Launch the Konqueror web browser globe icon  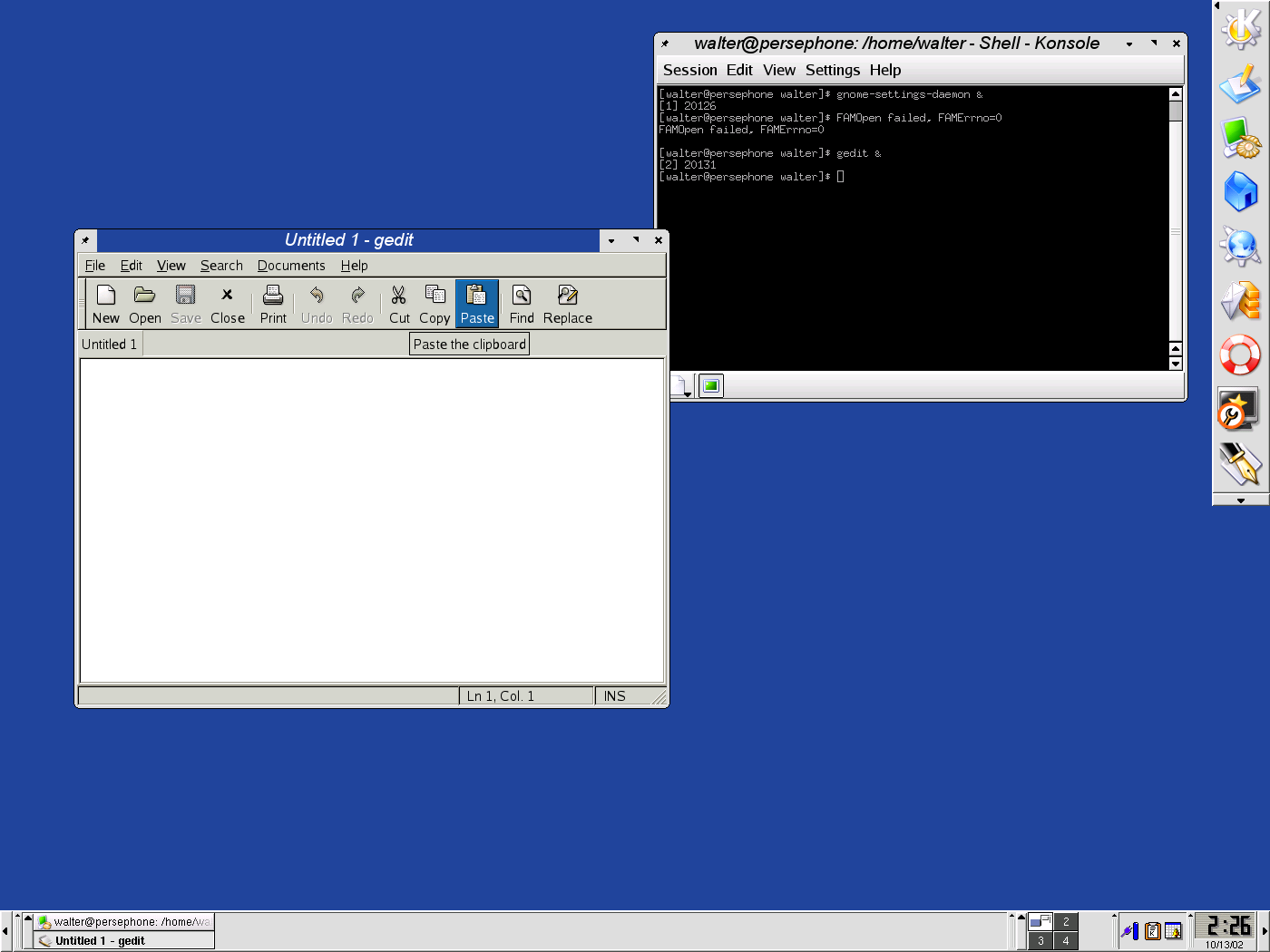point(1240,246)
